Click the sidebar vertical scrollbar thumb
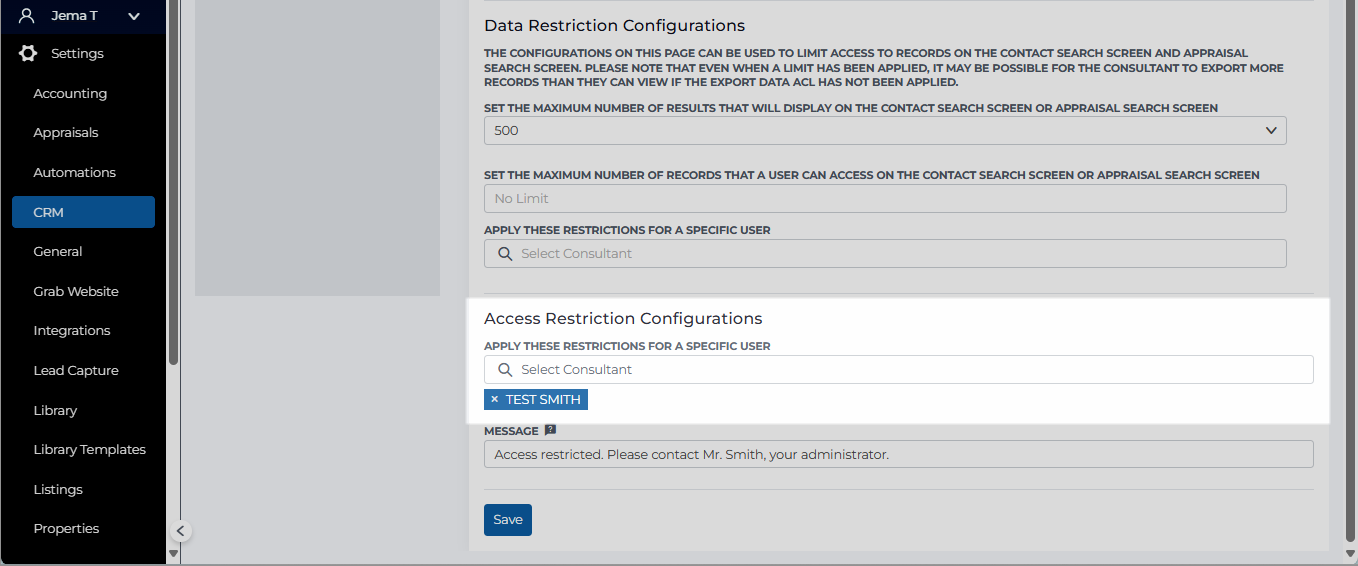 173,180
